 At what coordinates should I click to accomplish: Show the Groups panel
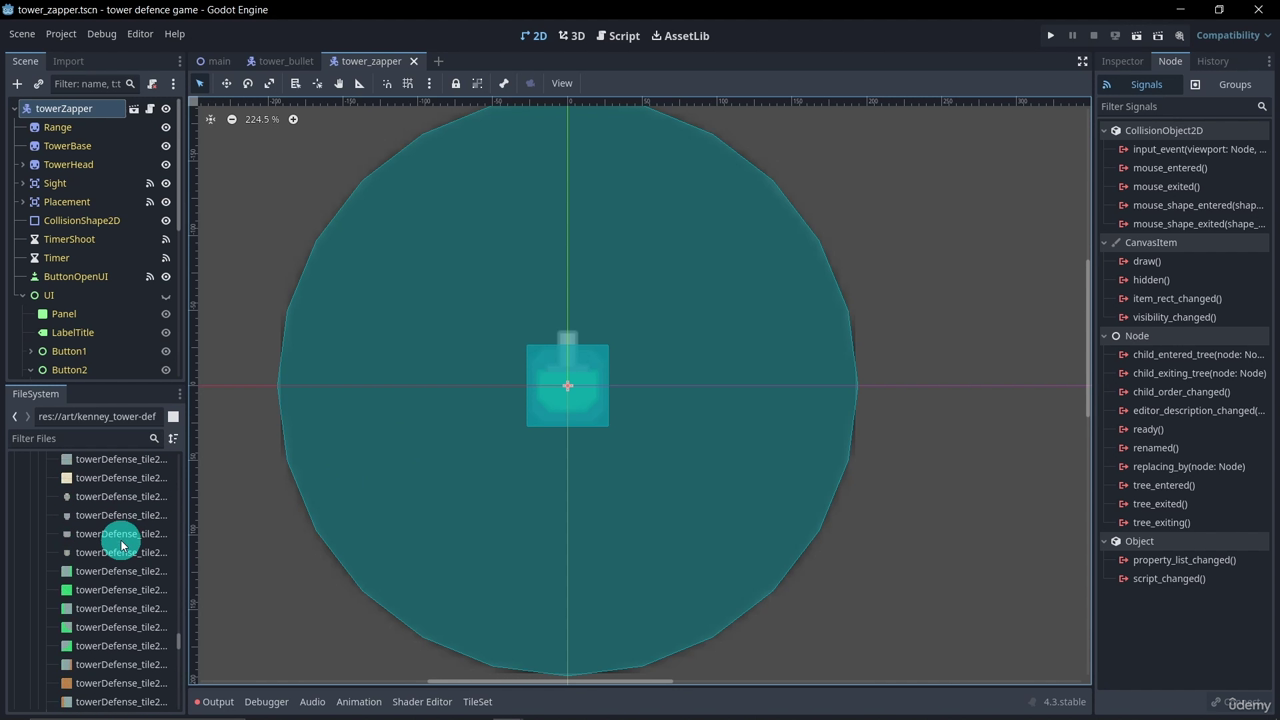[x=1225, y=85]
